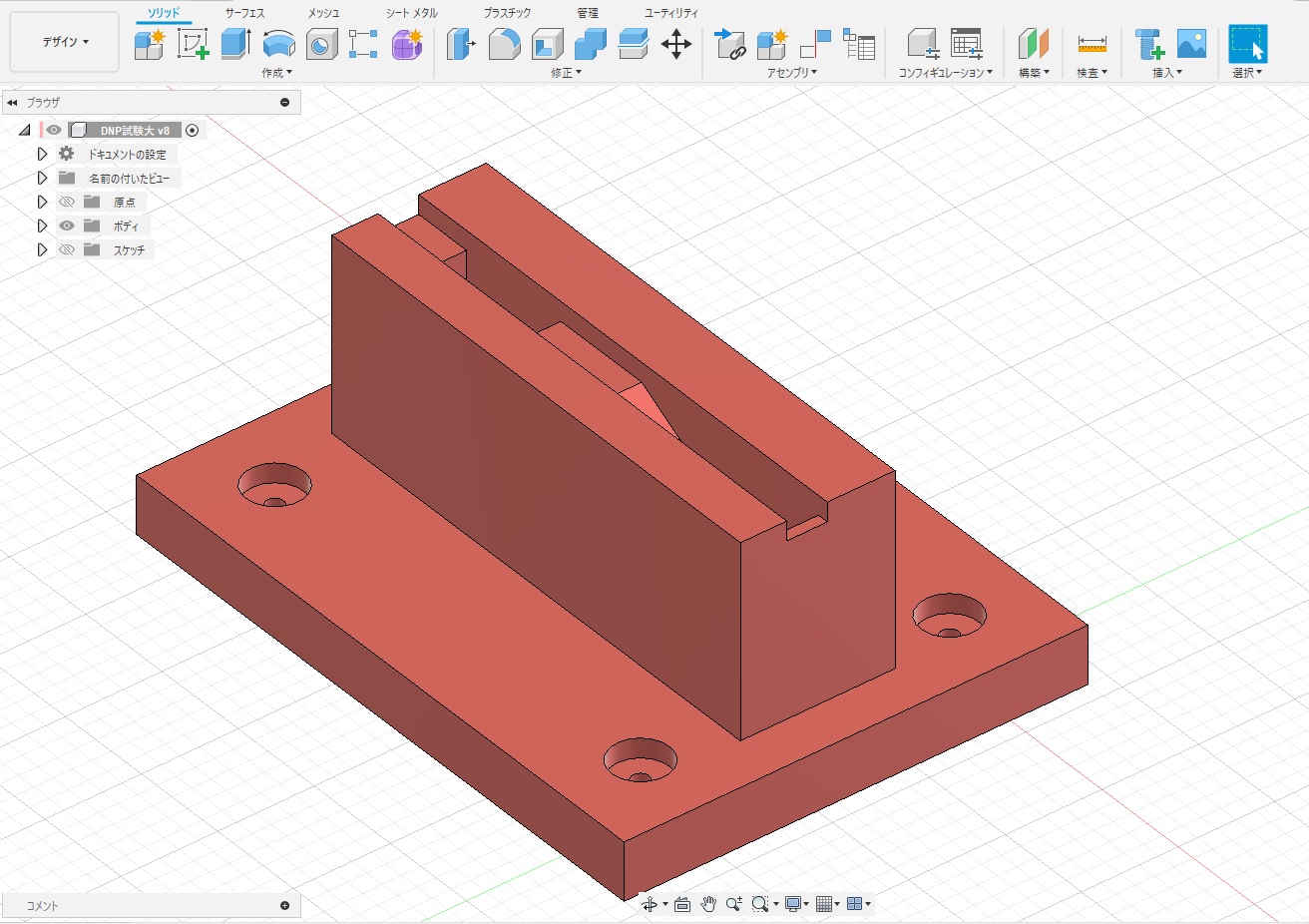Select the Extrude tool
The image size is (1309, 924).
[x=235, y=44]
